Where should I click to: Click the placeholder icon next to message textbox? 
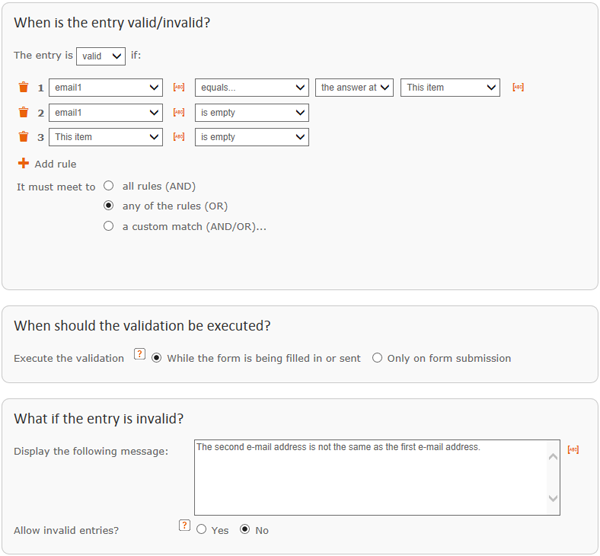coord(573,450)
